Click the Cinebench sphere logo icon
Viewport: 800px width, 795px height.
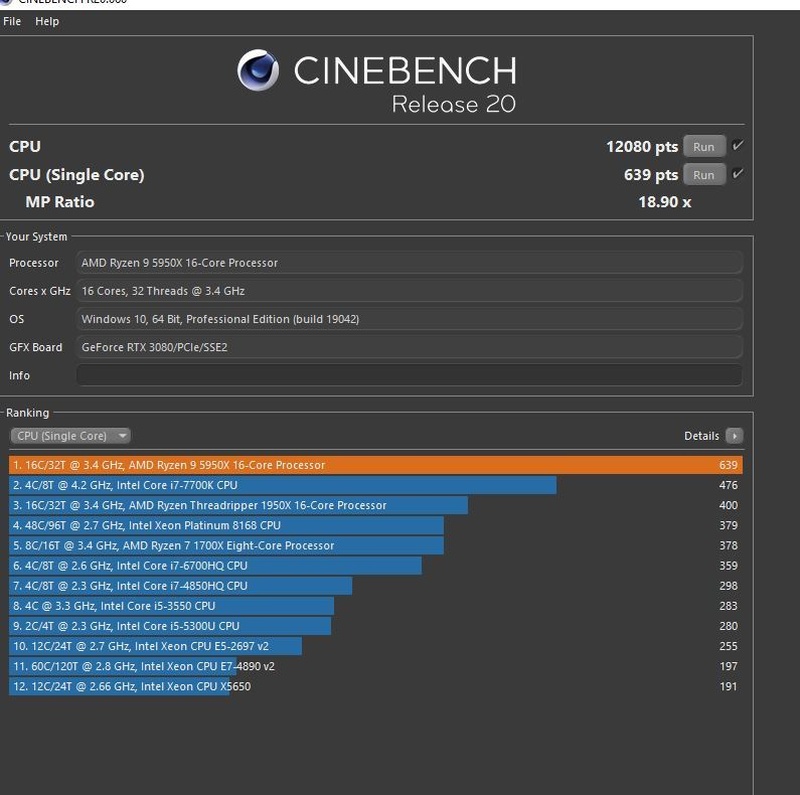click(258, 70)
